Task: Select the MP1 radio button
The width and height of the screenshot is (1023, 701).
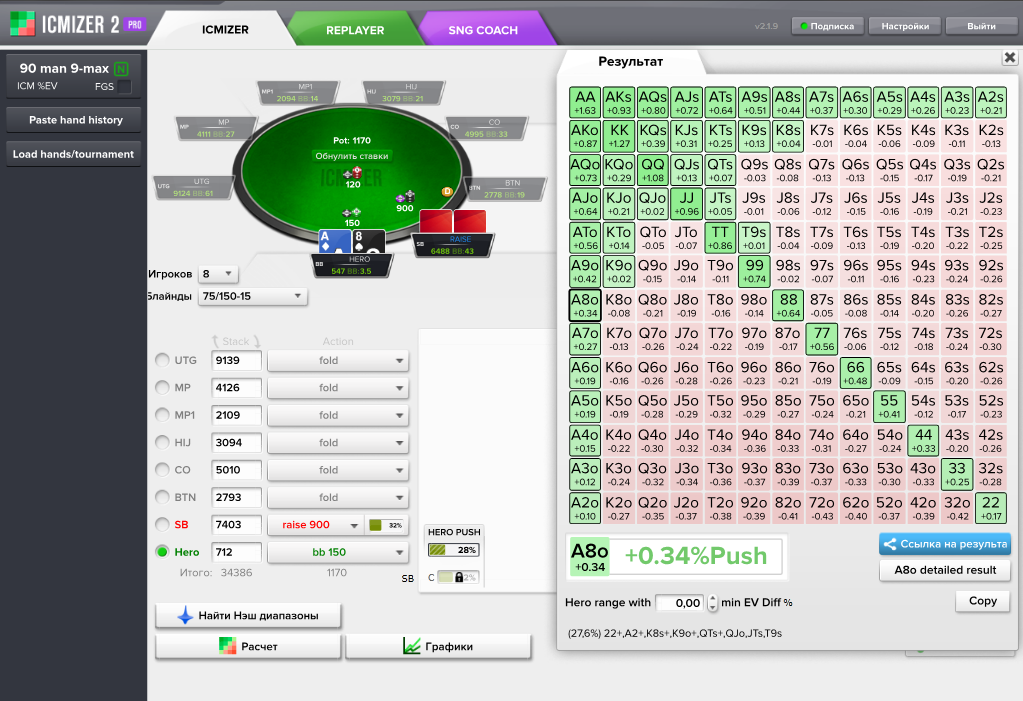Action: tap(162, 415)
